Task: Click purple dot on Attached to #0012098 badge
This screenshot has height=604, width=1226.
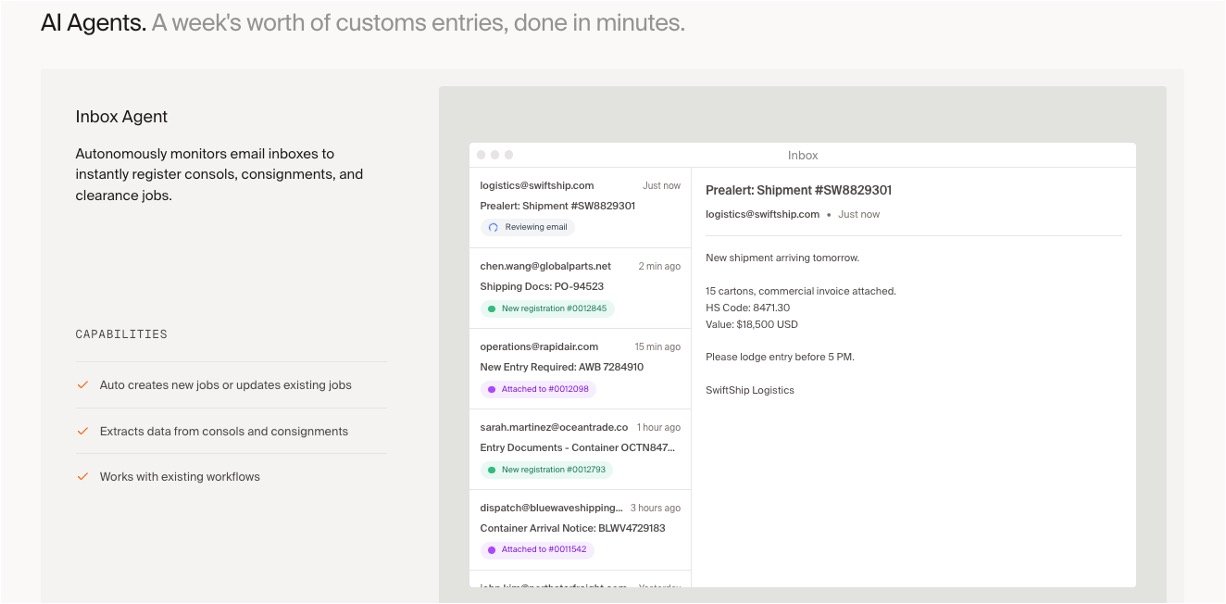Action: pos(491,389)
